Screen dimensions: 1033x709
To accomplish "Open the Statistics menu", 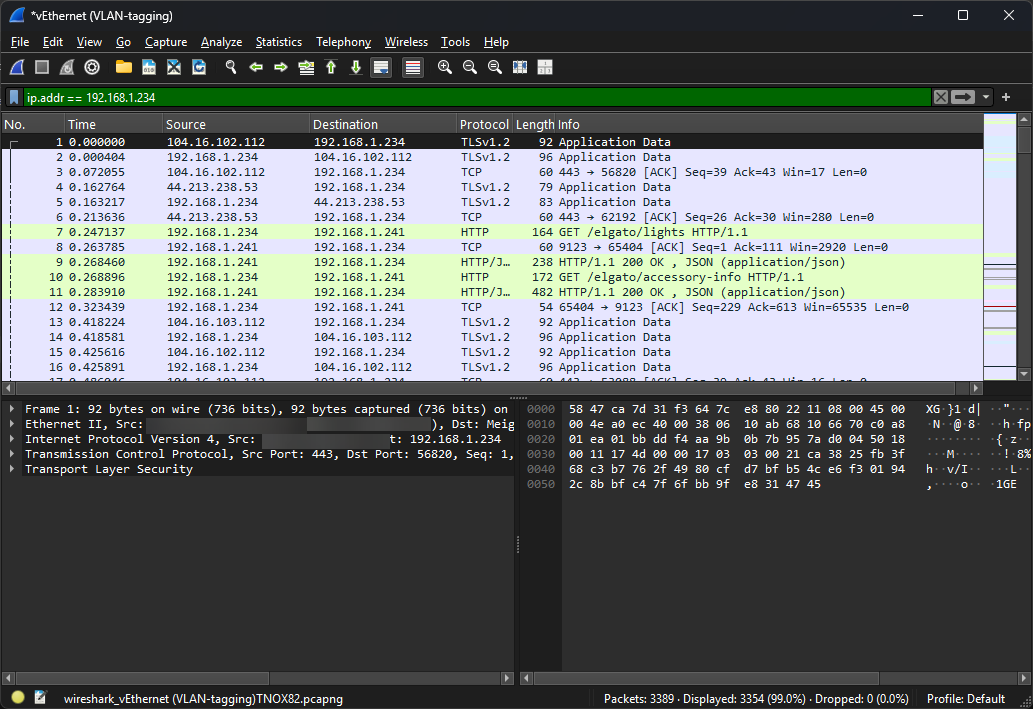I will pyautogui.click(x=278, y=42).
